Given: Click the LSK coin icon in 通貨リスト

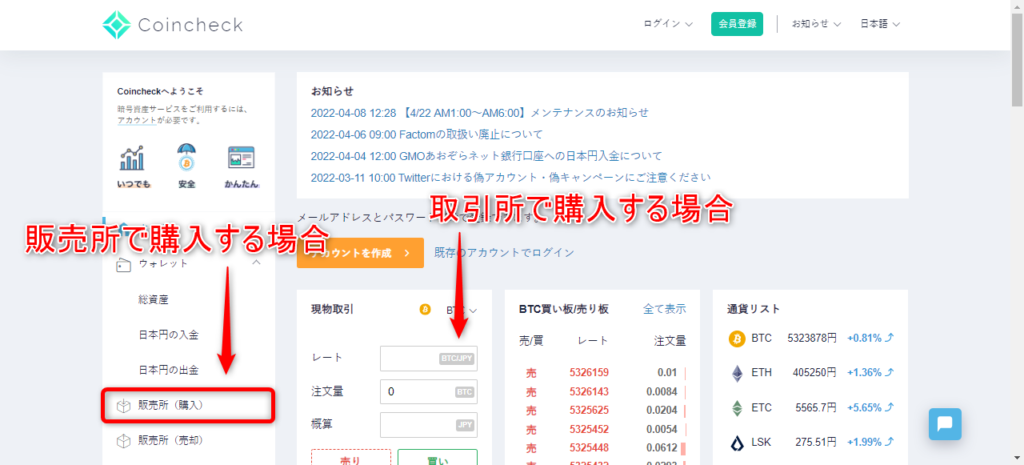Looking at the screenshot, I should 737,443.
